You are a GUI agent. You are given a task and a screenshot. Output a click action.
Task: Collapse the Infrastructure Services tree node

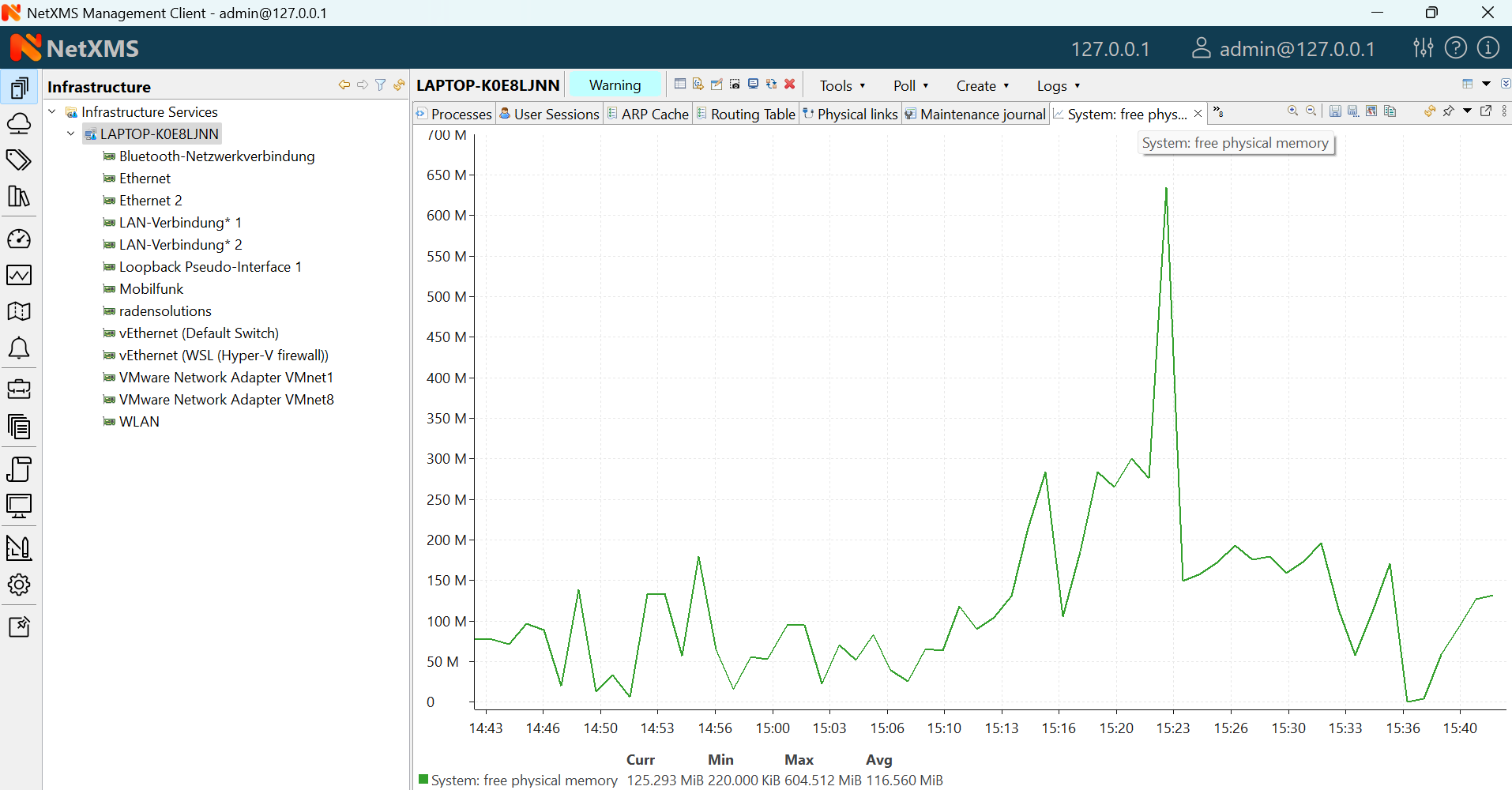(52, 112)
